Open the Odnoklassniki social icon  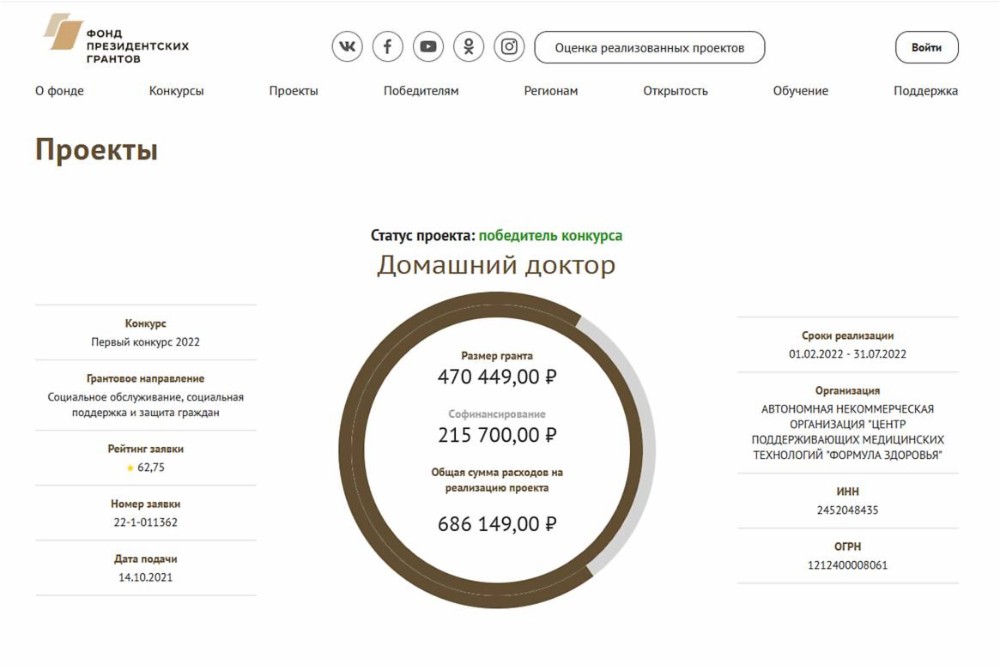pos(469,47)
